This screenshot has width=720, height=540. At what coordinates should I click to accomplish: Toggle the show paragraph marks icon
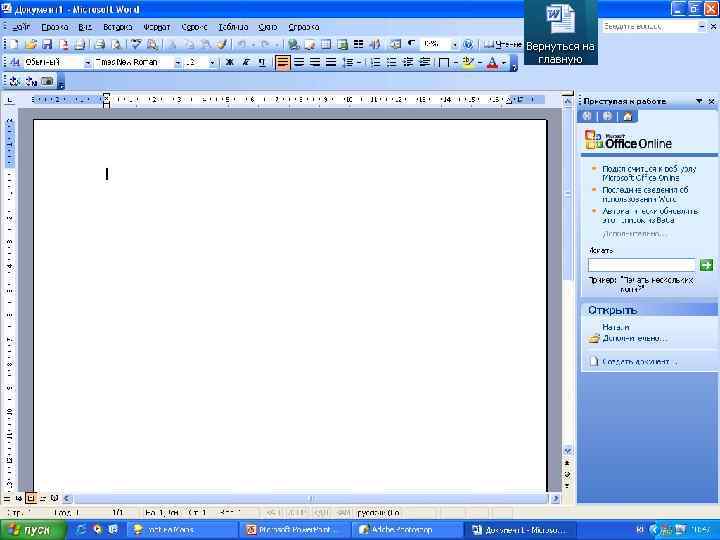(x=411, y=45)
